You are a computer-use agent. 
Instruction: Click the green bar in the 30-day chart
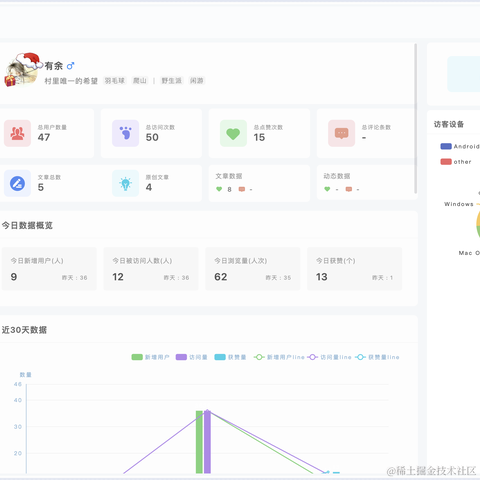(x=199, y=442)
